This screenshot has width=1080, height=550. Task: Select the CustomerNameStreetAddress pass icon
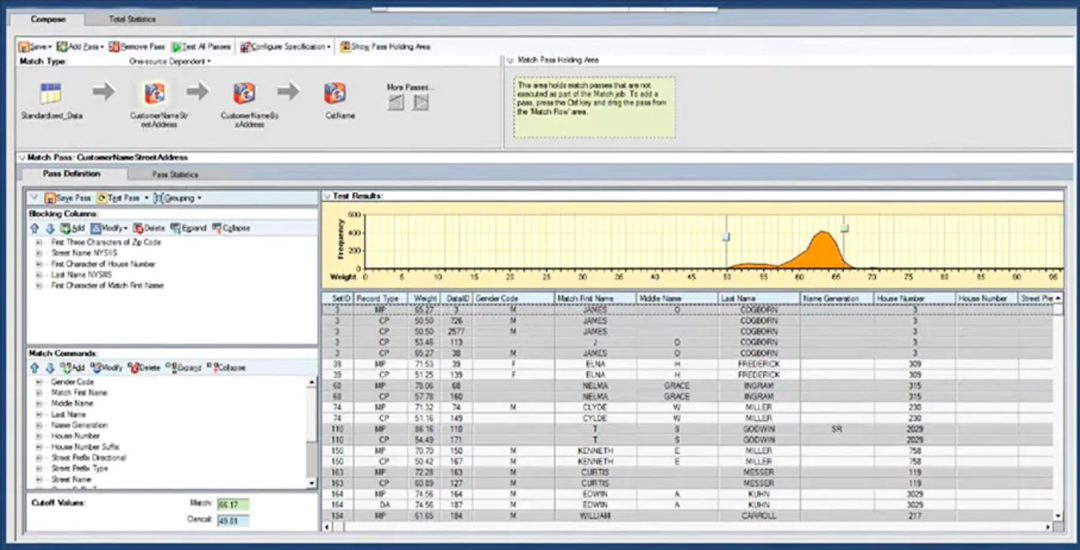(x=154, y=95)
